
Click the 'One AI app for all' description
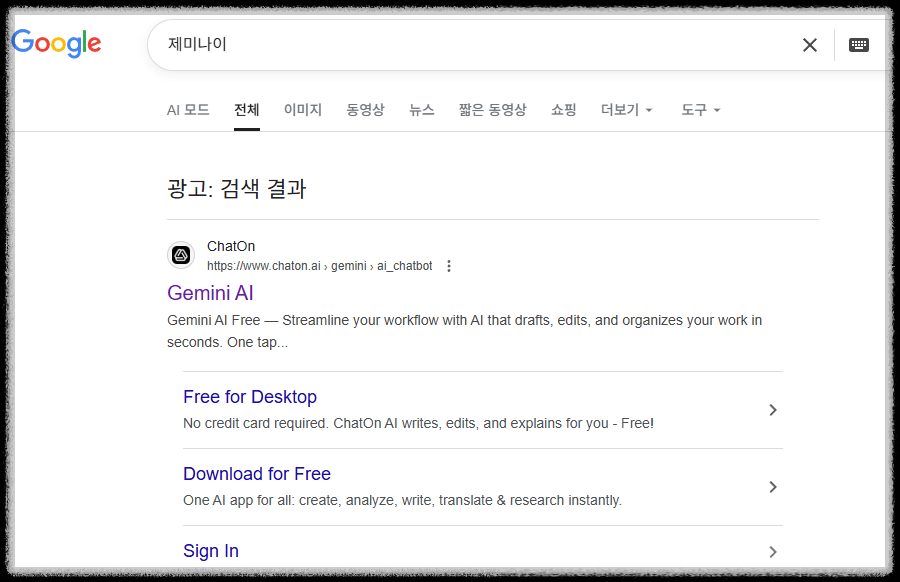(x=402, y=500)
